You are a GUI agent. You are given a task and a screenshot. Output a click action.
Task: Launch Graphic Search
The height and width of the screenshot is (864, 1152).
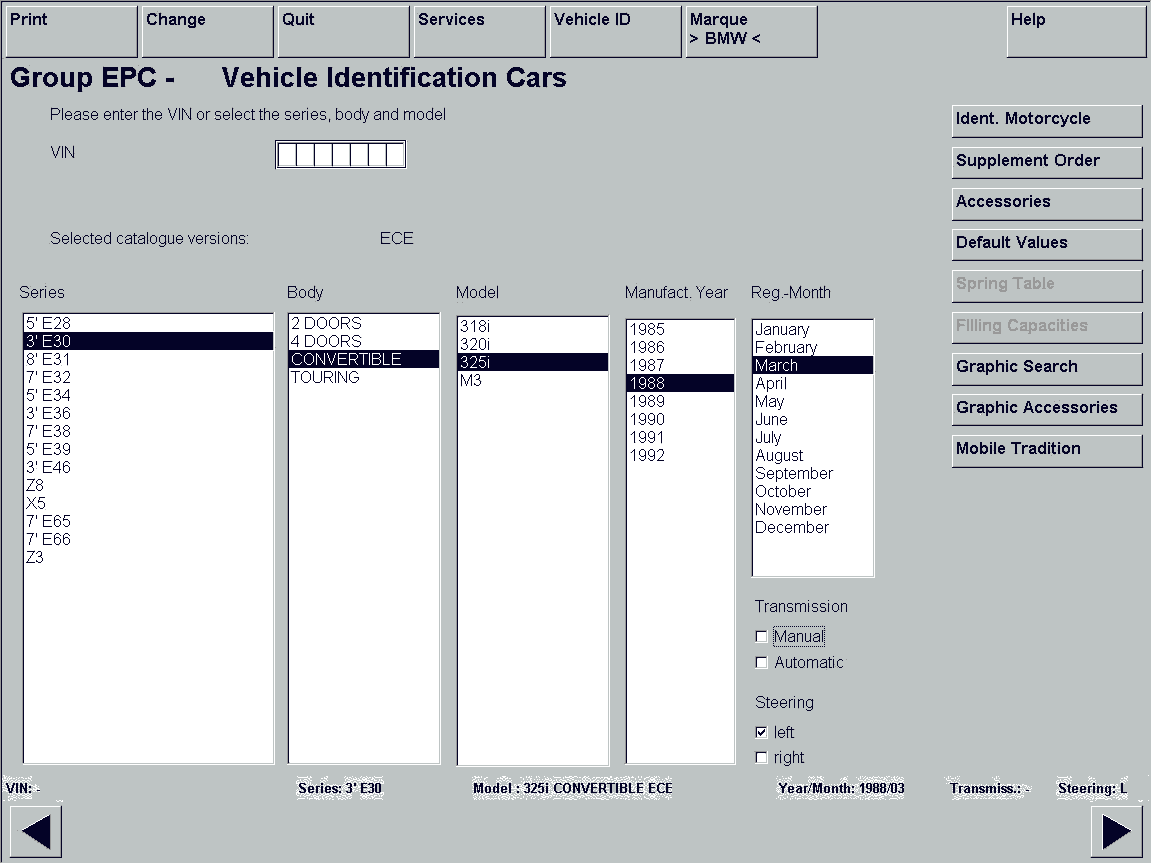[1047, 368]
